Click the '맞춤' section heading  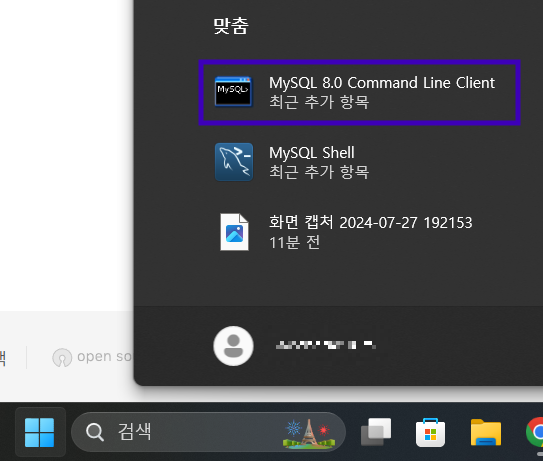coord(231,26)
